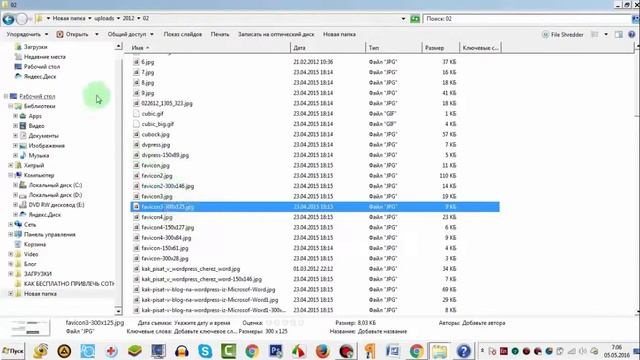Image resolution: width=640 pixels, height=360 pixels.
Task: Open the Общий доступ menu
Action: click(x=131, y=34)
